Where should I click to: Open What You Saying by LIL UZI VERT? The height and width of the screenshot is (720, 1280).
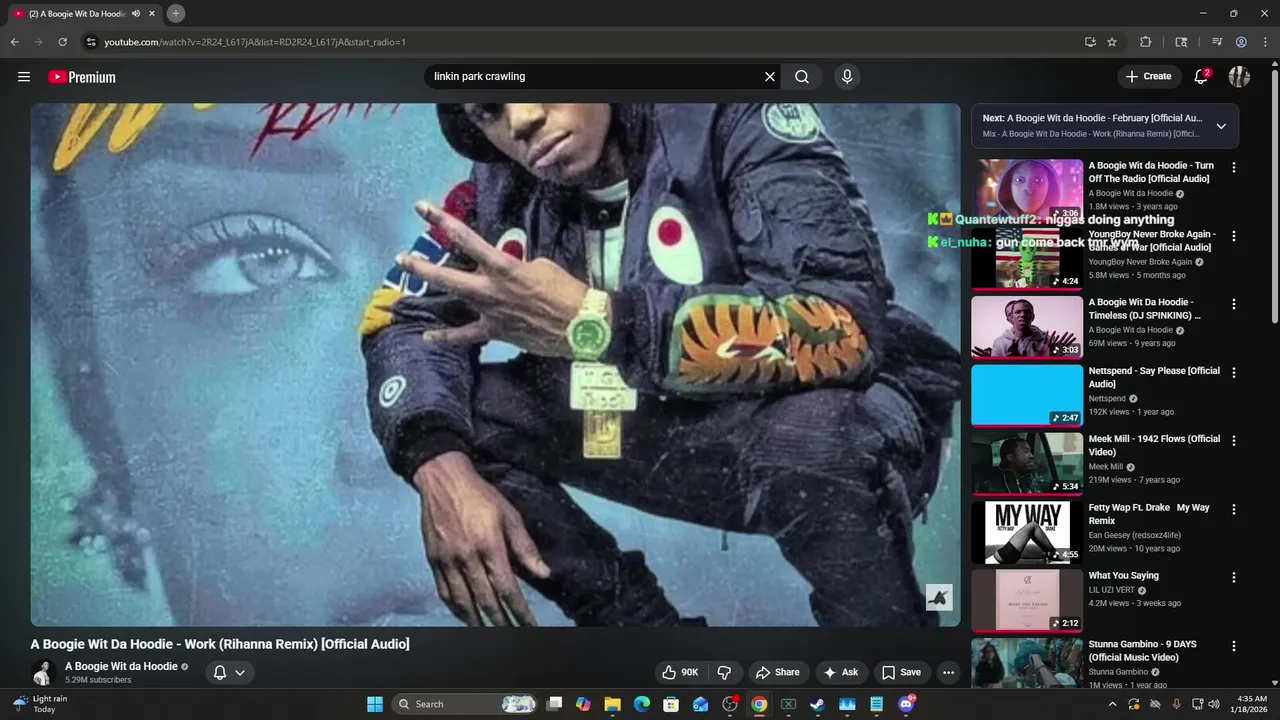coord(1124,576)
